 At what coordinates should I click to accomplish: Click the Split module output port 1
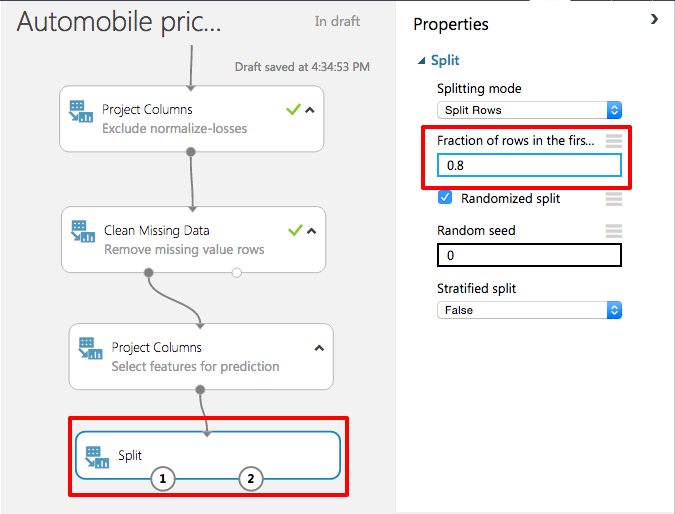pos(163,480)
